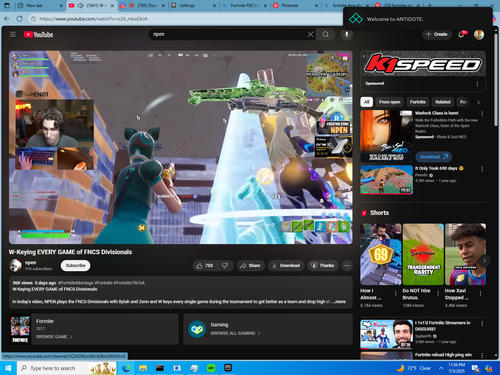The image size is (500, 375).
Task: Click the browser address bar URL
Action: click(93, 19)
